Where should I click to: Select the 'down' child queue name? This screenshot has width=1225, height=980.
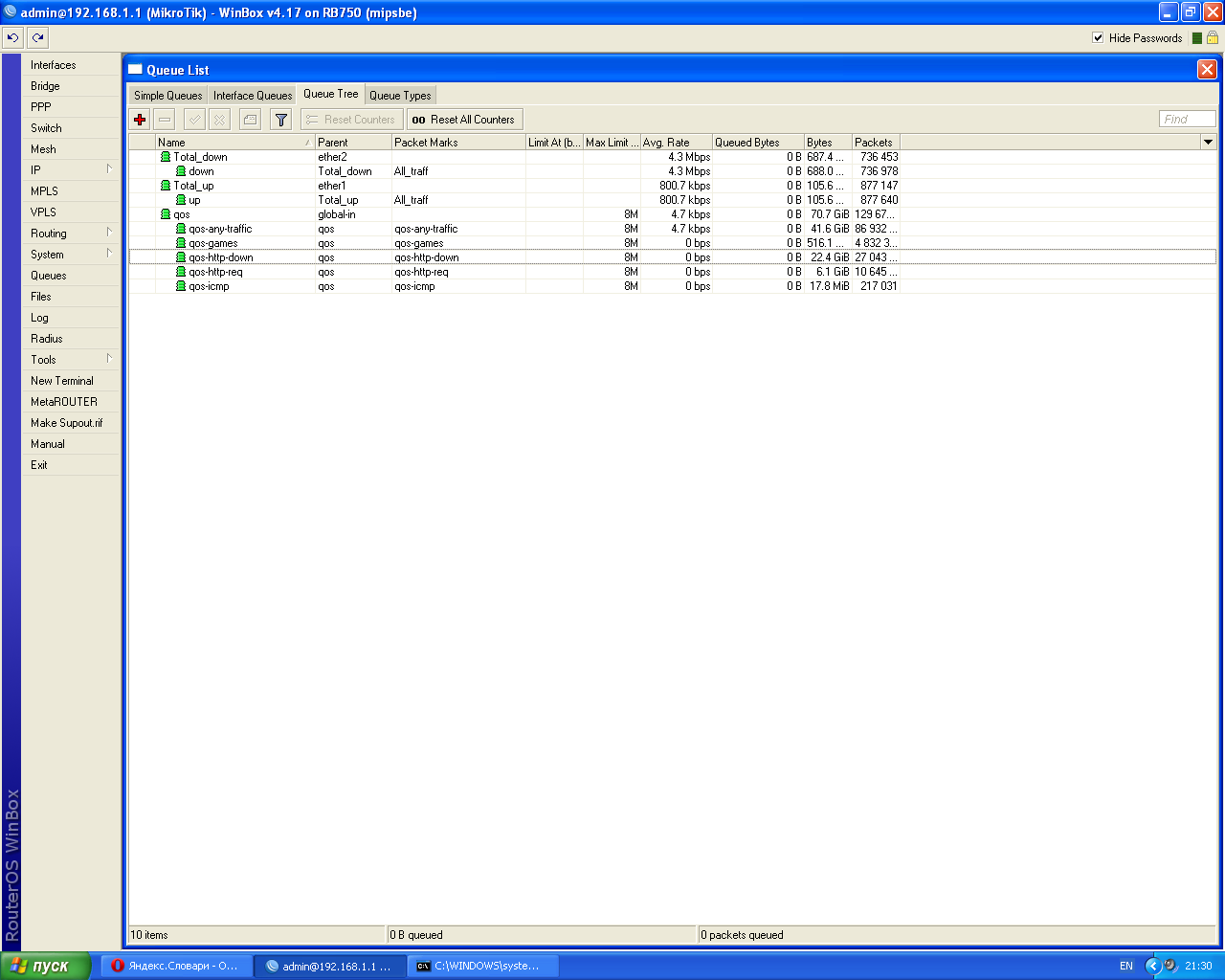[x=201, y=171]
